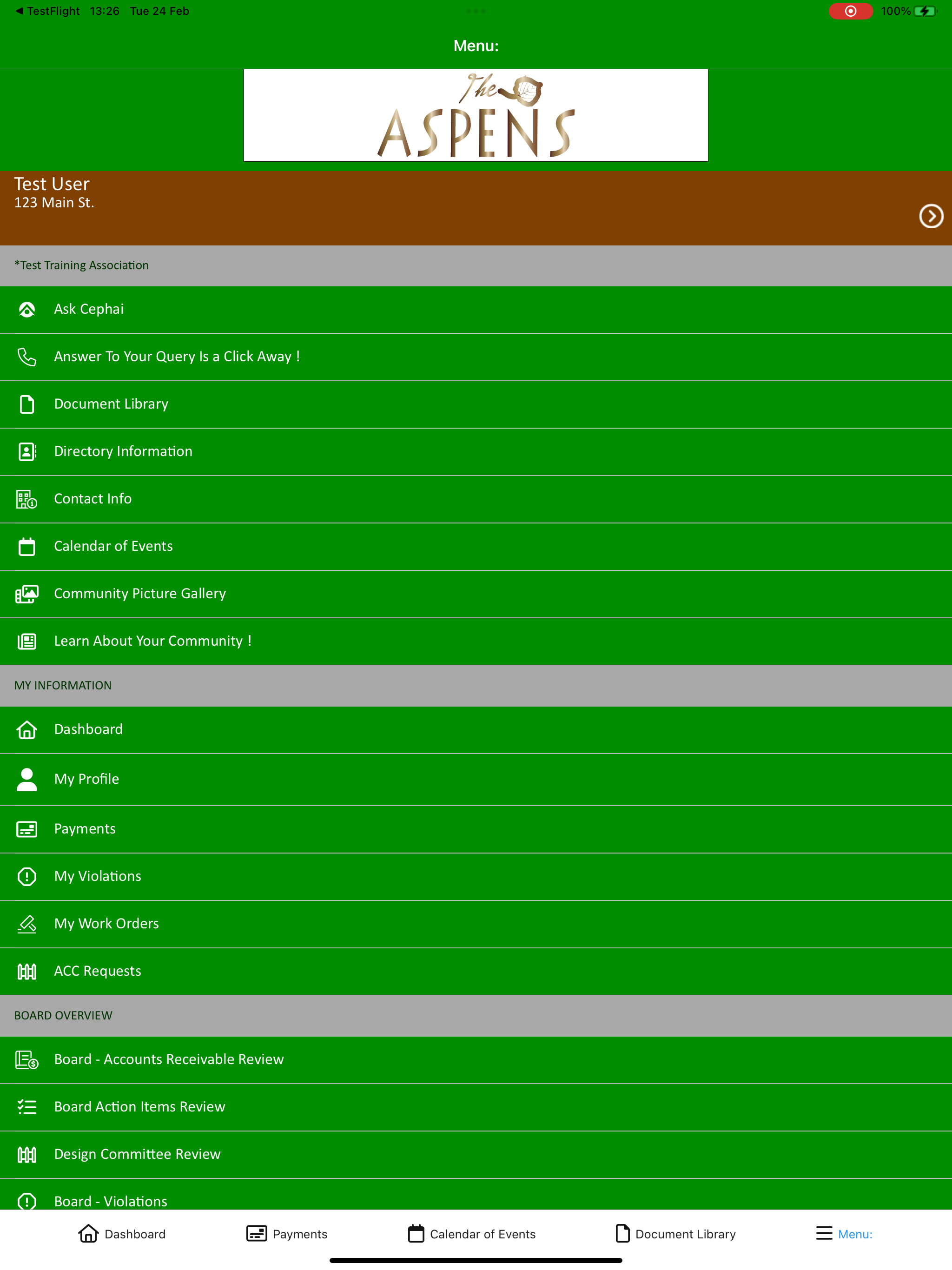Tap the gavel icon beside My Work Orders
This screenshot has width=952, height=1270.
pos(27,924)
